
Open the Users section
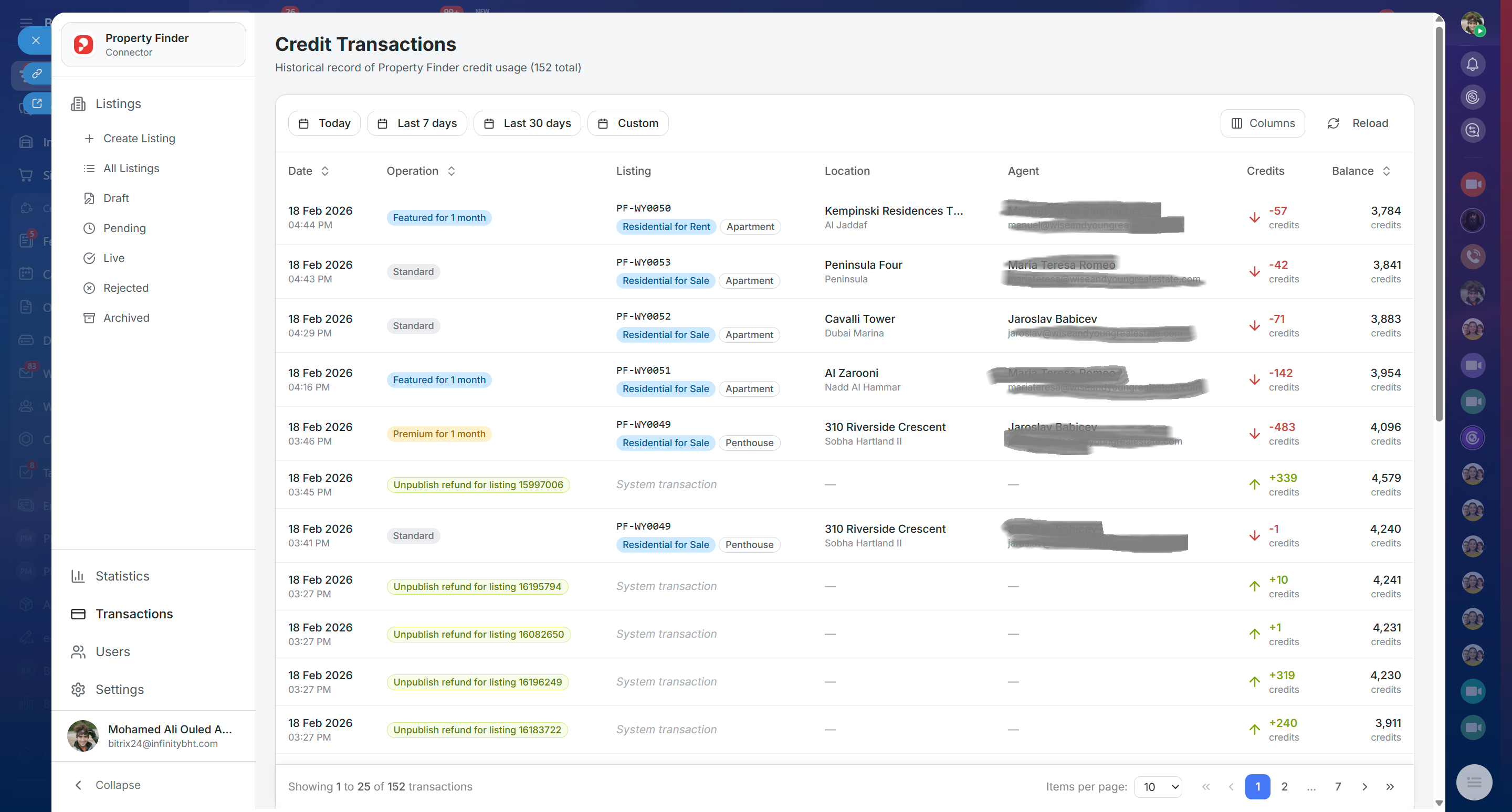(x=112, y=651)
